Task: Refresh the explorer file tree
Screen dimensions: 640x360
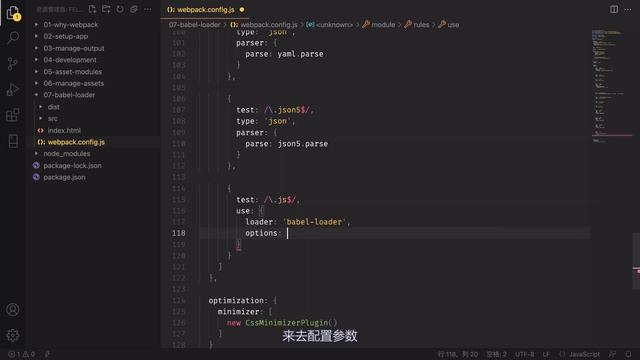Action: click(x=120, y=9)
